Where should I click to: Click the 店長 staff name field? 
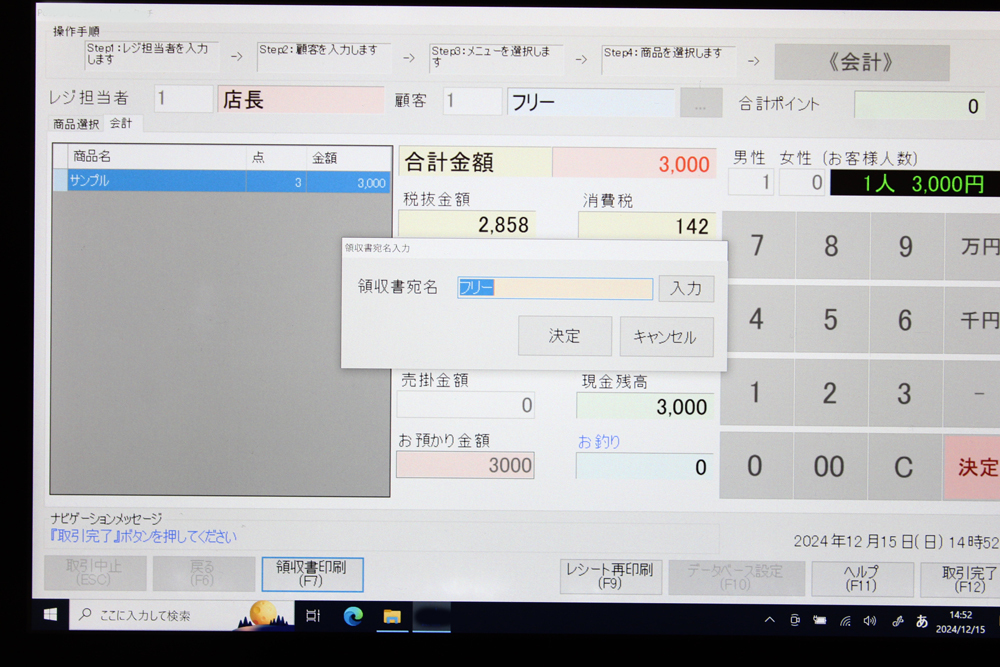pos(300,99)
